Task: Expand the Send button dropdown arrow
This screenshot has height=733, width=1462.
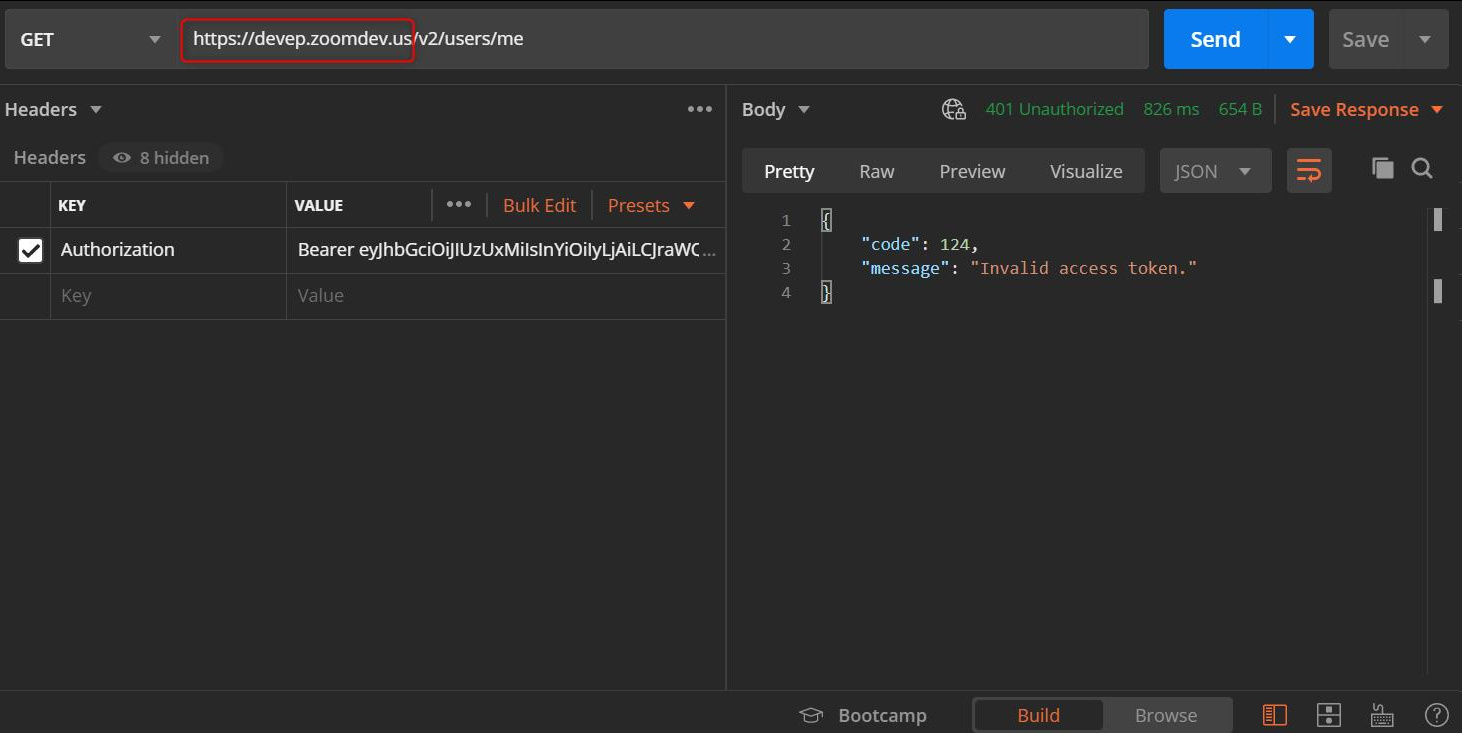Action: (1290, 40)
